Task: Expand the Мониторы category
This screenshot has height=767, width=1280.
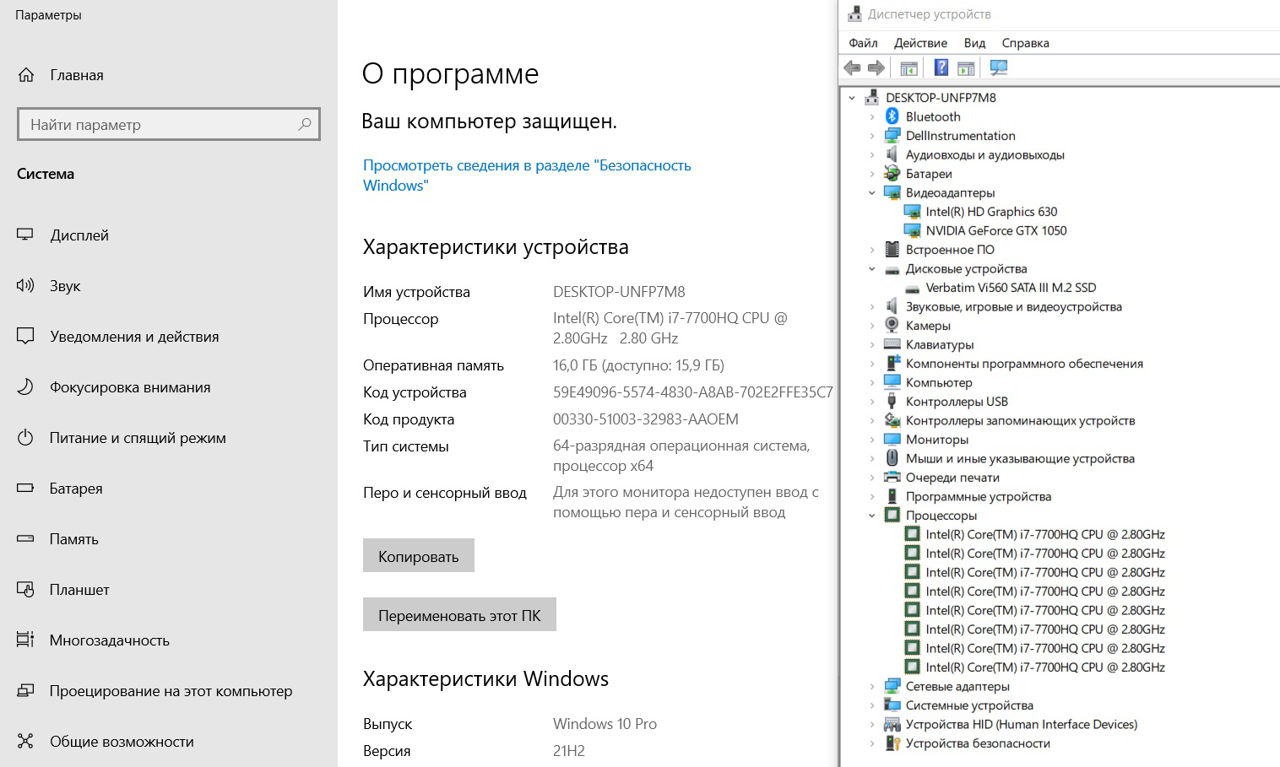Action: [872, 440]
